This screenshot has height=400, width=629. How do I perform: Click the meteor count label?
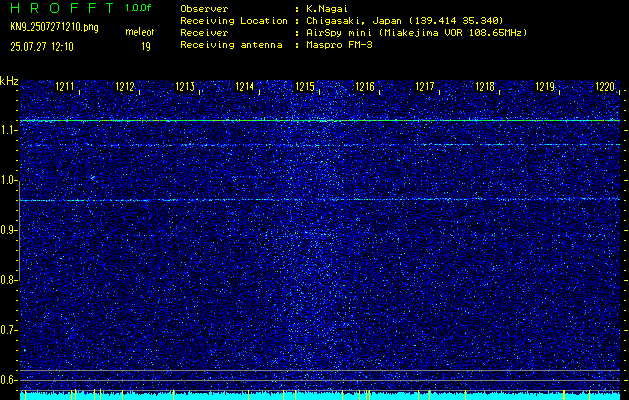pos(140,32)
